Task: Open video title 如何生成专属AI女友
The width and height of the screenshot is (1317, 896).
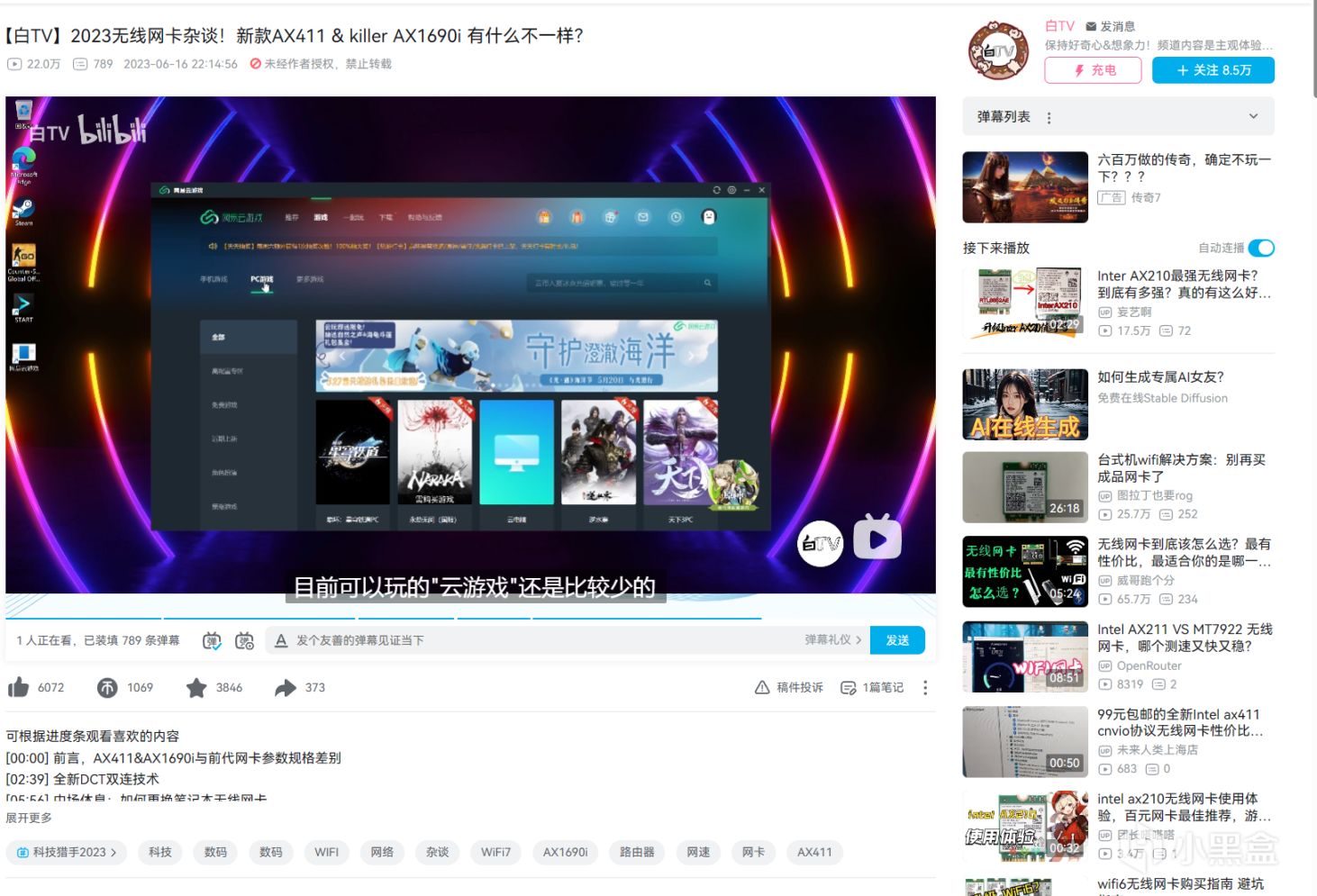Action: 1160,377
